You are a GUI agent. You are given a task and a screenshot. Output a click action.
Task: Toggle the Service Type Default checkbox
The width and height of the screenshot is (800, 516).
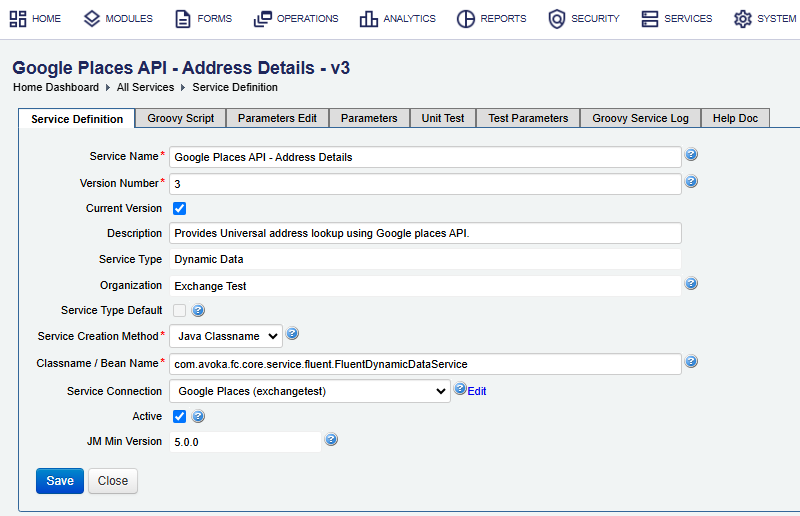coord(180,310)
